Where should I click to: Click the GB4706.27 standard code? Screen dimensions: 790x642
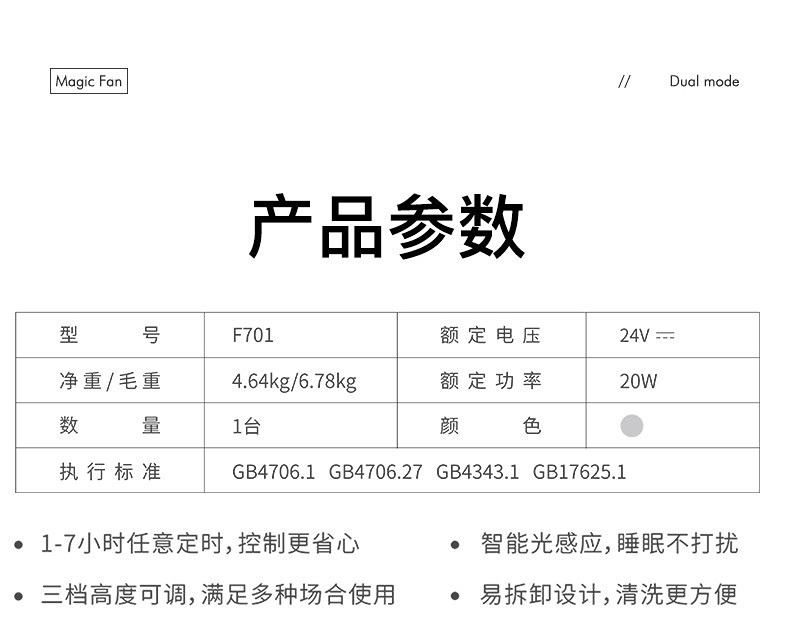click(375, 471)
